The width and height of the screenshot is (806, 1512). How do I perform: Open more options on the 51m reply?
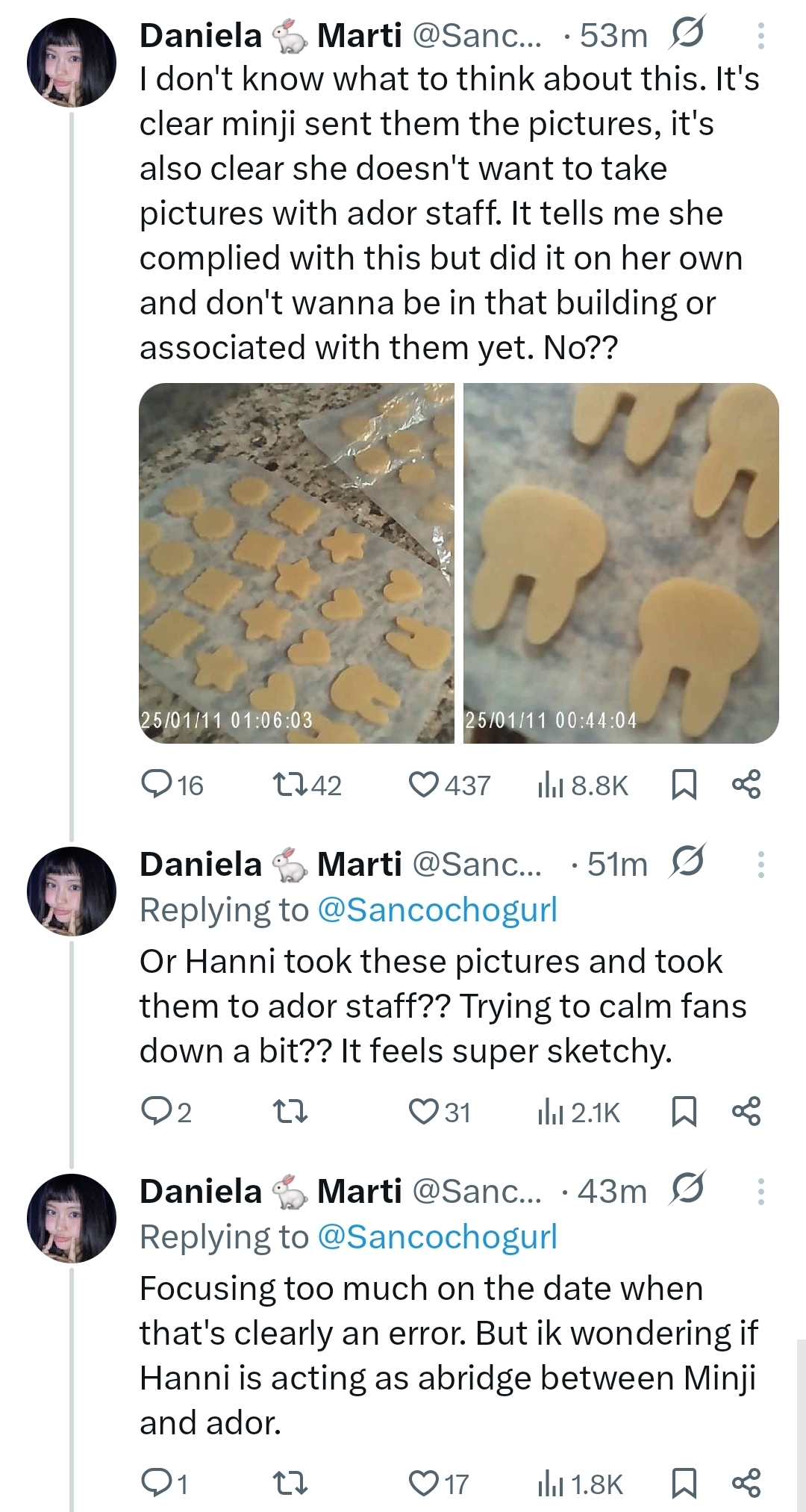(760, 865)
